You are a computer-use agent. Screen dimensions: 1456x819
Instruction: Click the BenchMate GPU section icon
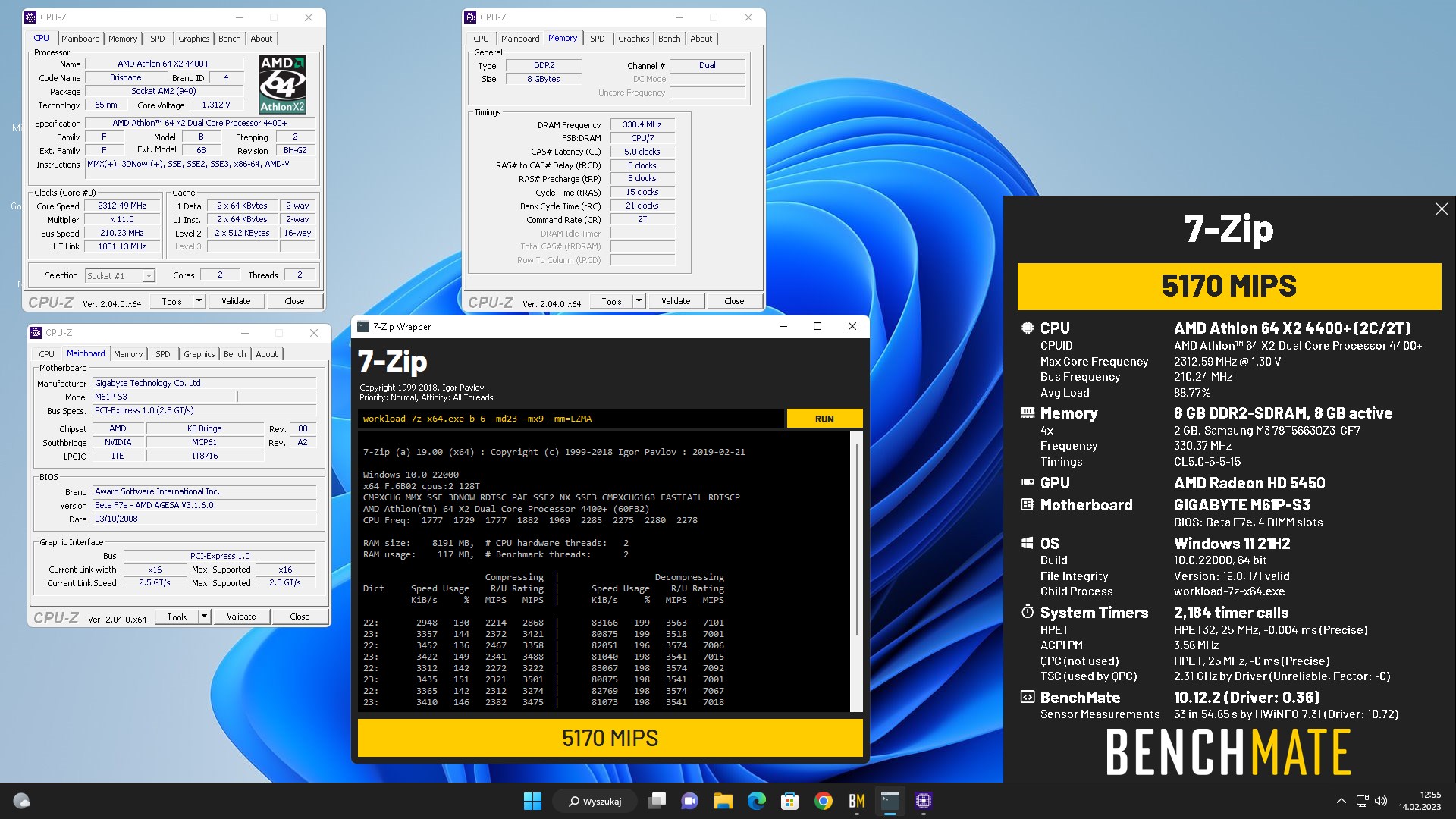pos(1028,482)
